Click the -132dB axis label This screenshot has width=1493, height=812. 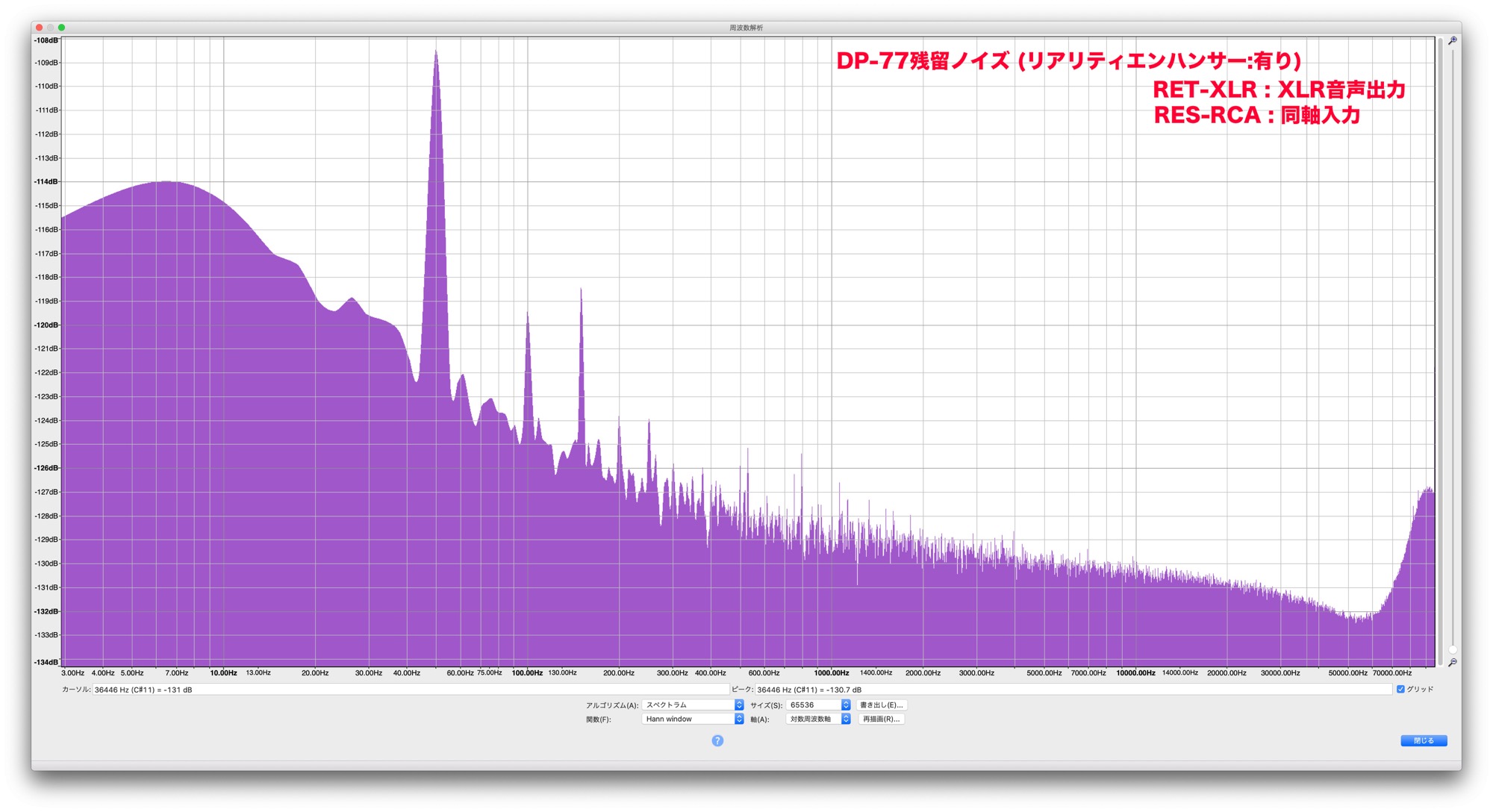[46, 612]
